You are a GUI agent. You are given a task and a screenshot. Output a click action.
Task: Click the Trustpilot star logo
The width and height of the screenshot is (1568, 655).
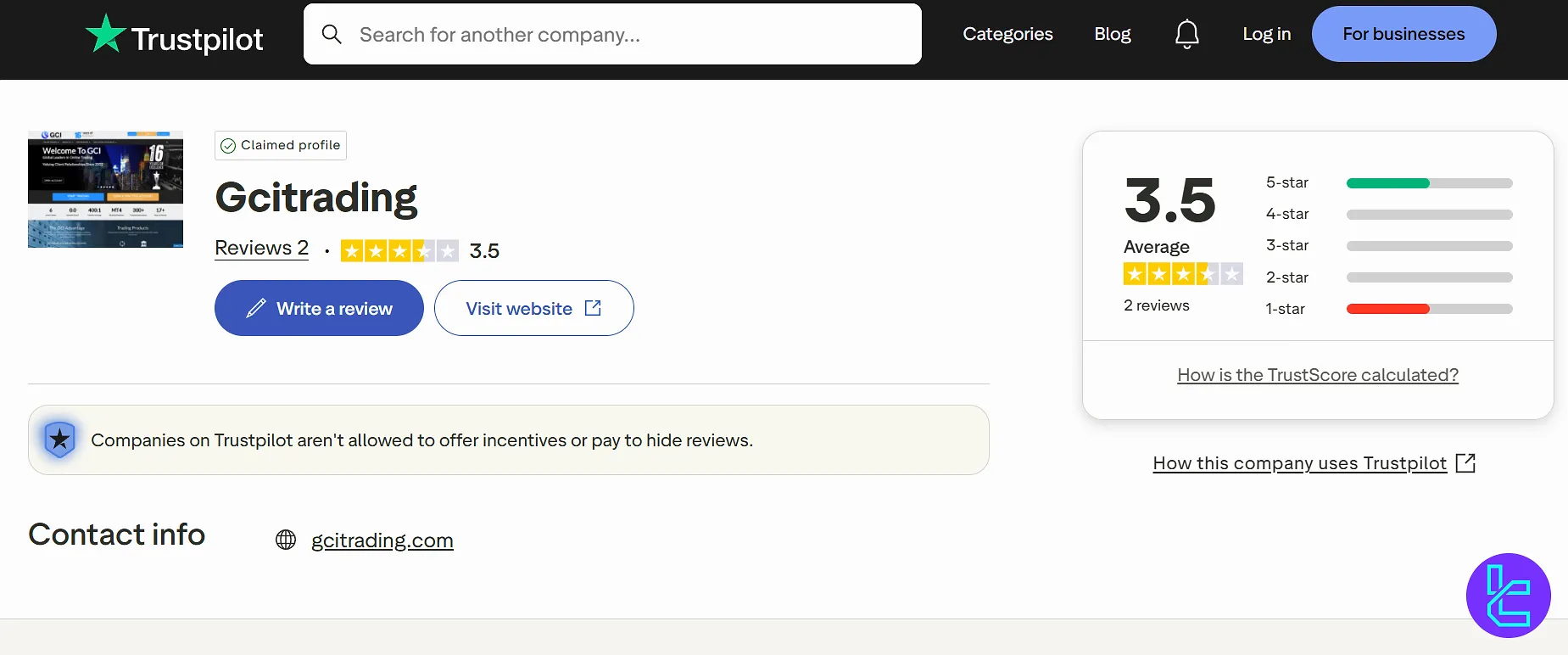pyautogui.click(x=106, y=35)
